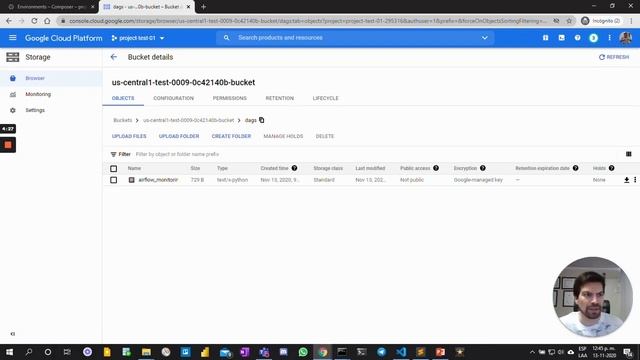Switch to the Retention tab
Image resolution: width=640 pixels, height=360 pixels.
(280, 98)
